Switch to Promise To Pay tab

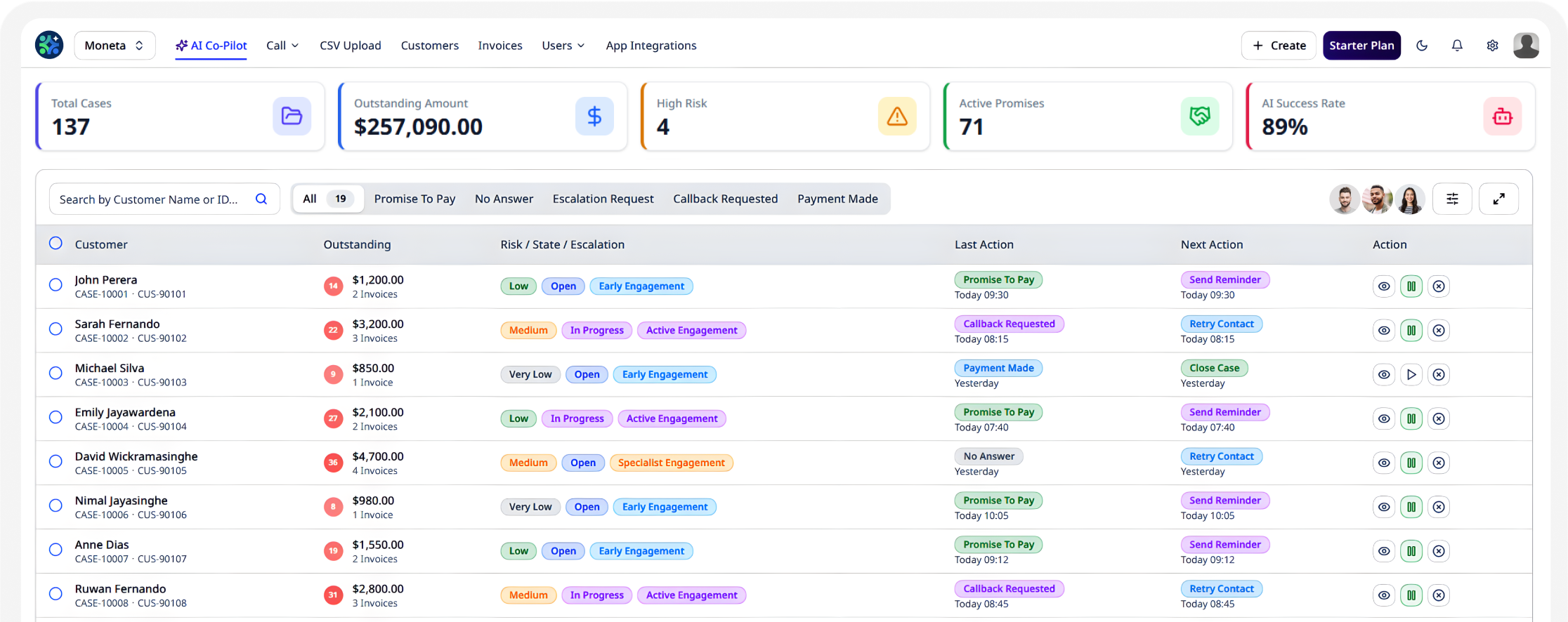(414, 199)
